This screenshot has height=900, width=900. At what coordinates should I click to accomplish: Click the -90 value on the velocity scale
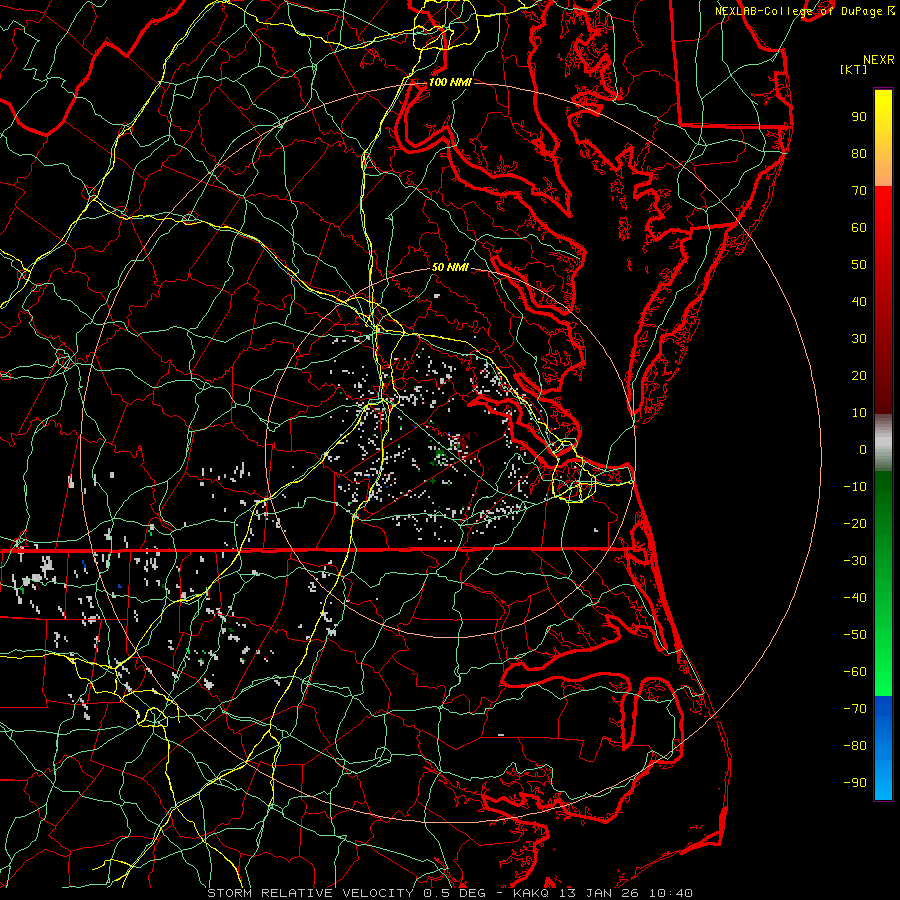coord(855,783)
